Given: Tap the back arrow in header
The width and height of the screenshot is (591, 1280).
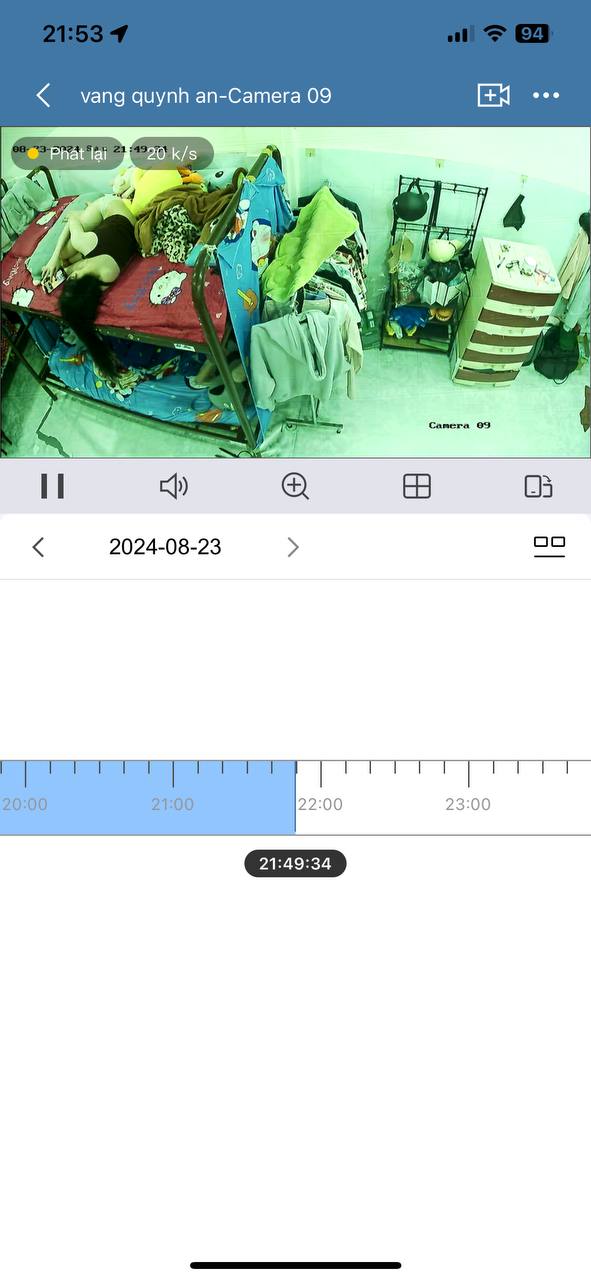Looking at the screenshot, I should [x=43, y=95].
